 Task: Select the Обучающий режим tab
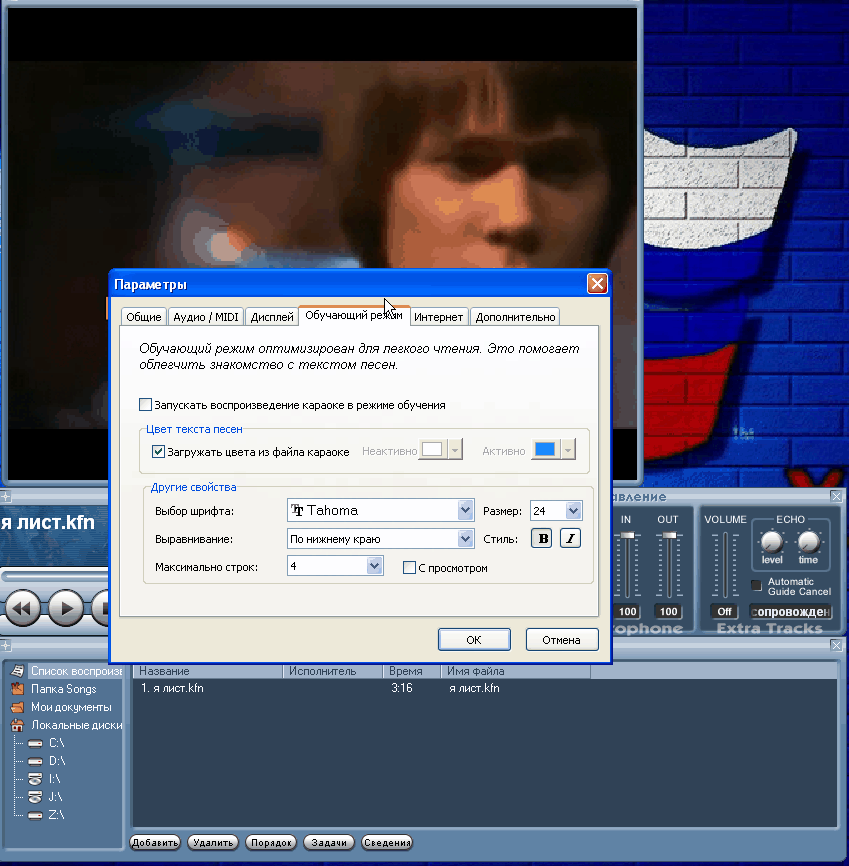tap(354, 315)
